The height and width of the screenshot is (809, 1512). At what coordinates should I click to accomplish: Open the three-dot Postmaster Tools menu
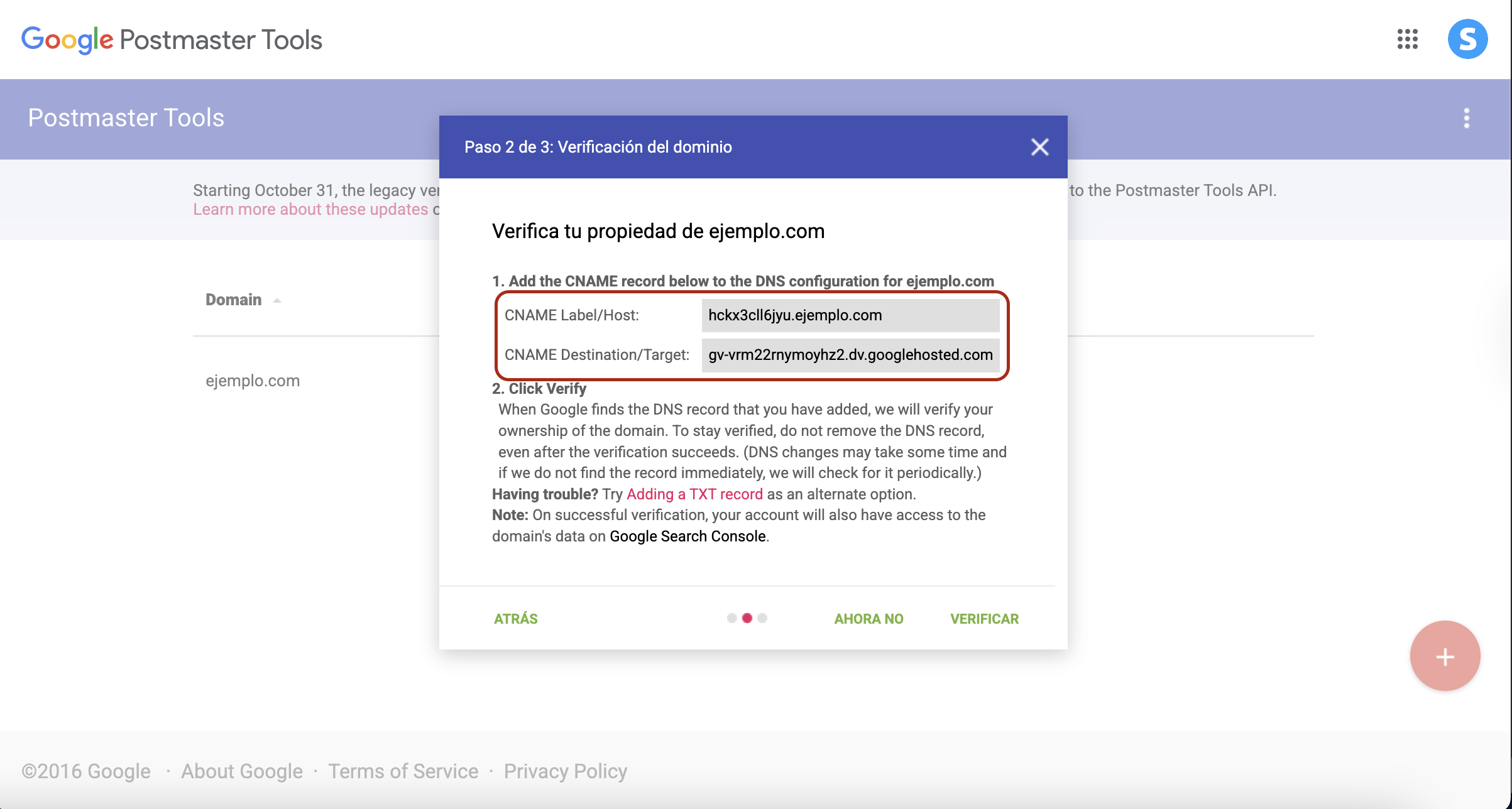[x=1466, y=118]
